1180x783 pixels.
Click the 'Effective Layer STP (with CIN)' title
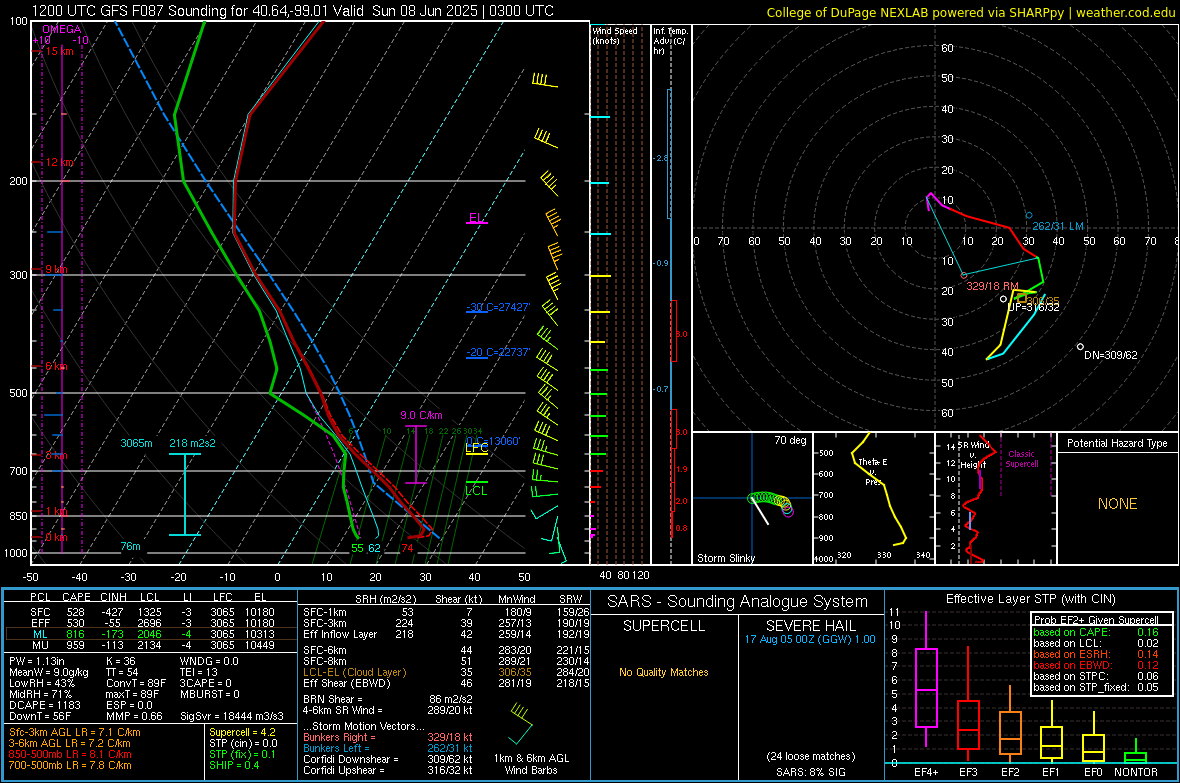pyautogui.click(x=1031, y=599)
